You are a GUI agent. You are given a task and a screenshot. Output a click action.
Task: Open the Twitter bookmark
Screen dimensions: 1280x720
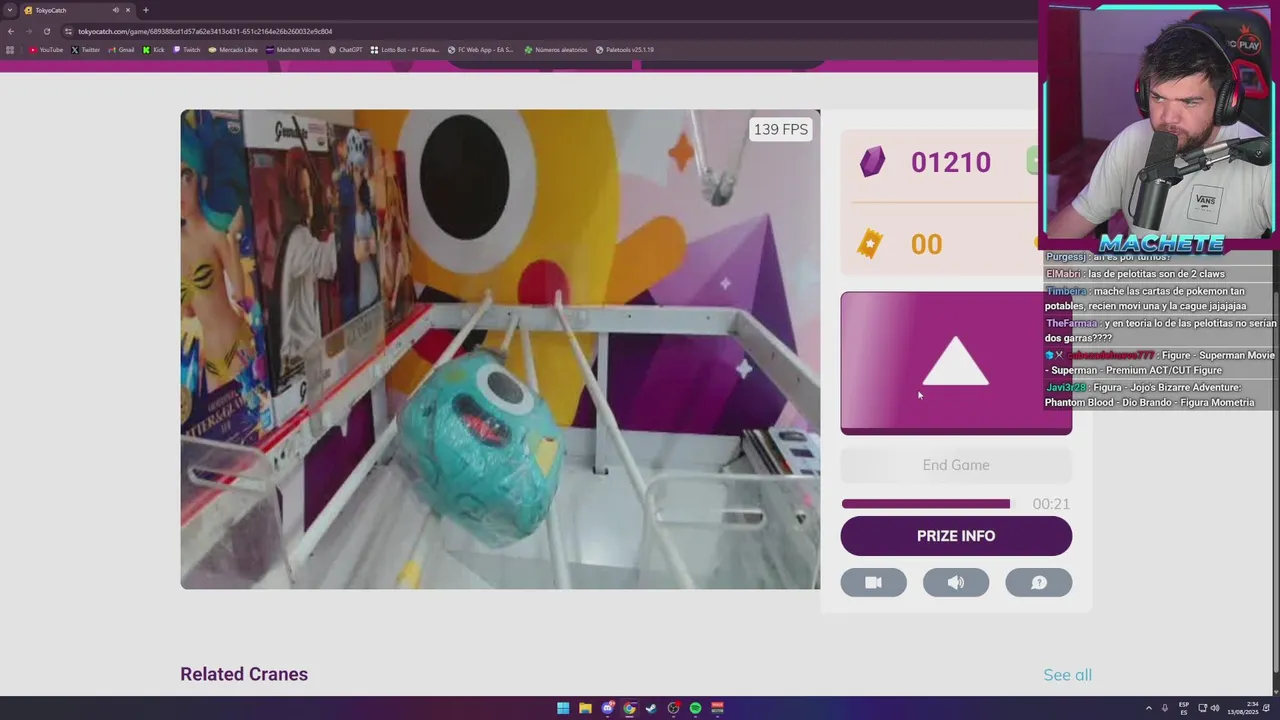86,50
